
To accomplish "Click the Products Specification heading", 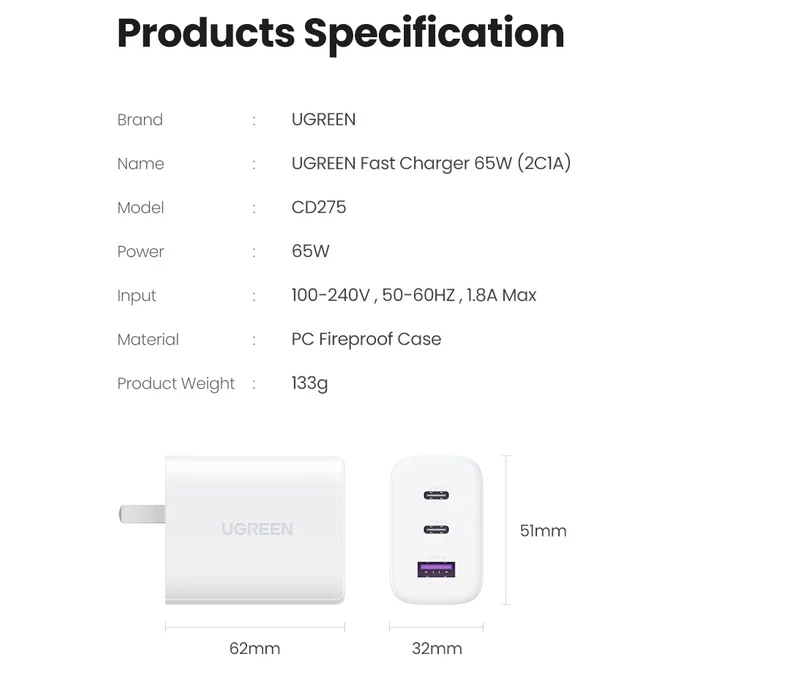I will click(x=341, y=34).
